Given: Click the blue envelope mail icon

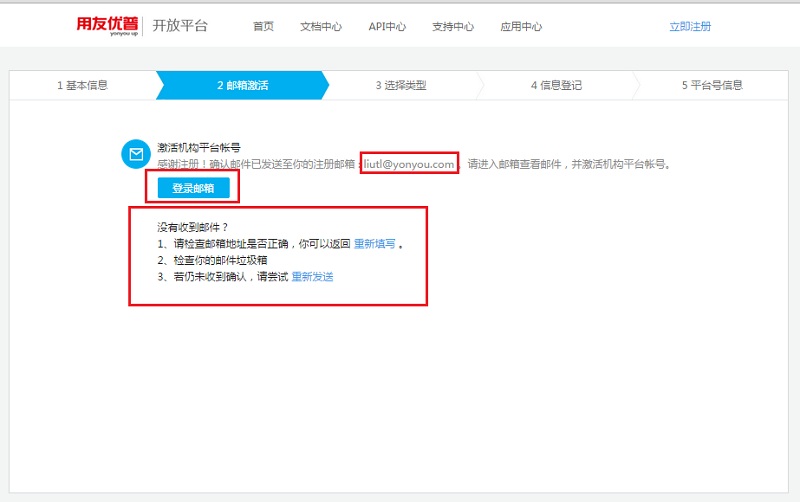Looking at the screenshot, I should point(136,154).
